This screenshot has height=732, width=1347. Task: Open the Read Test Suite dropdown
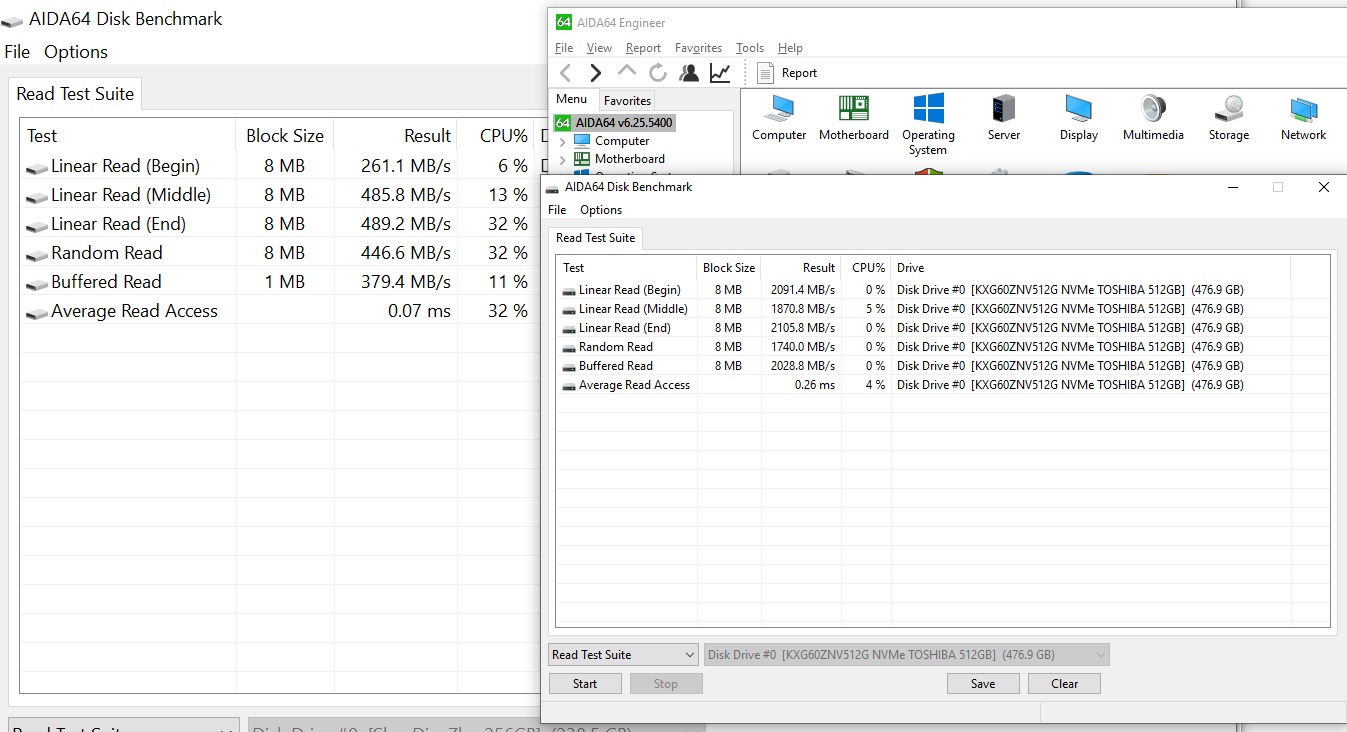click(x=623, y=655)
